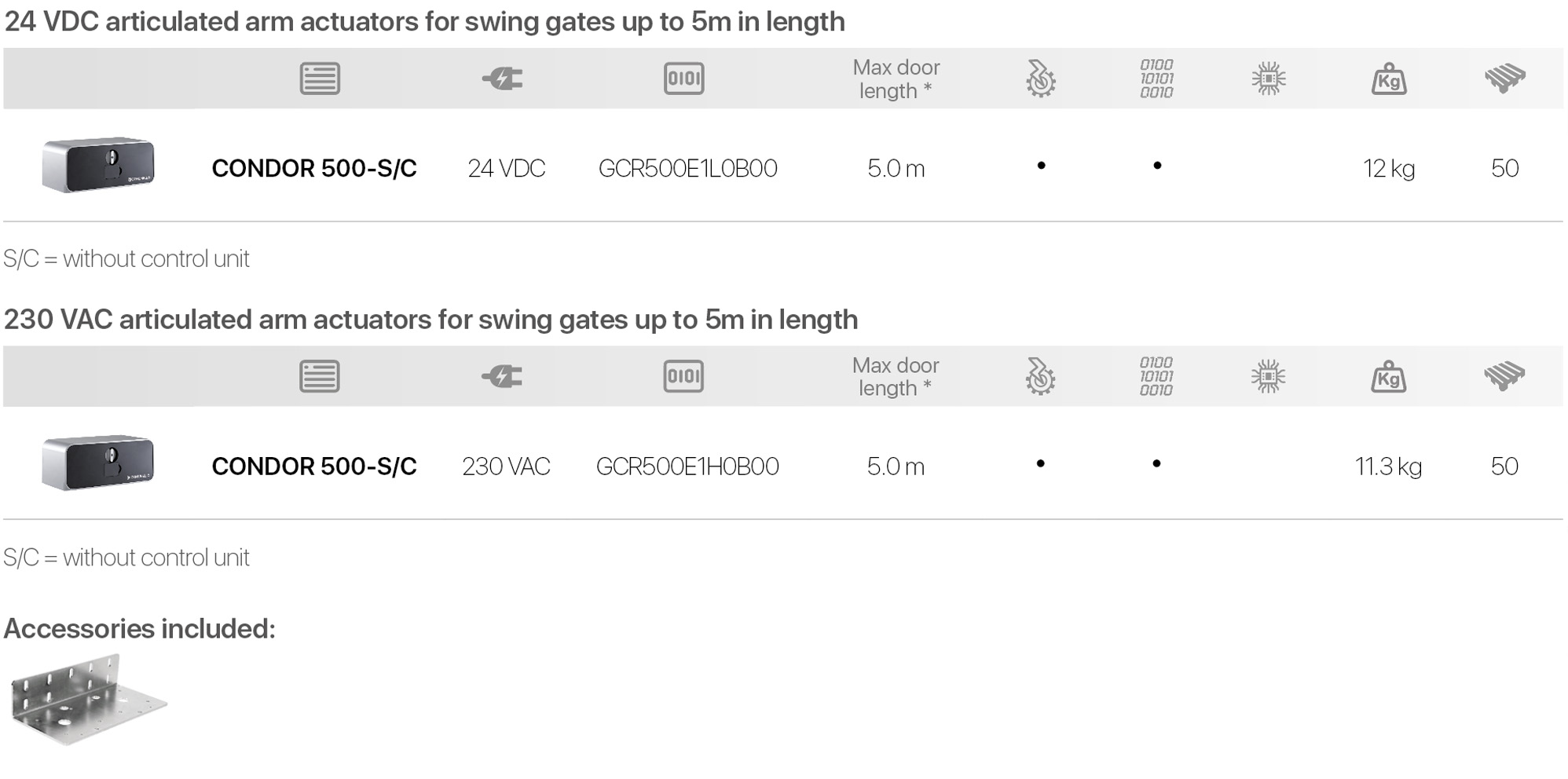Select the 230 VAC CONDOR 500-S/C product image
Image resolution: width=1568 pixels, height=779 pixels.
click(x=98, y=463)
